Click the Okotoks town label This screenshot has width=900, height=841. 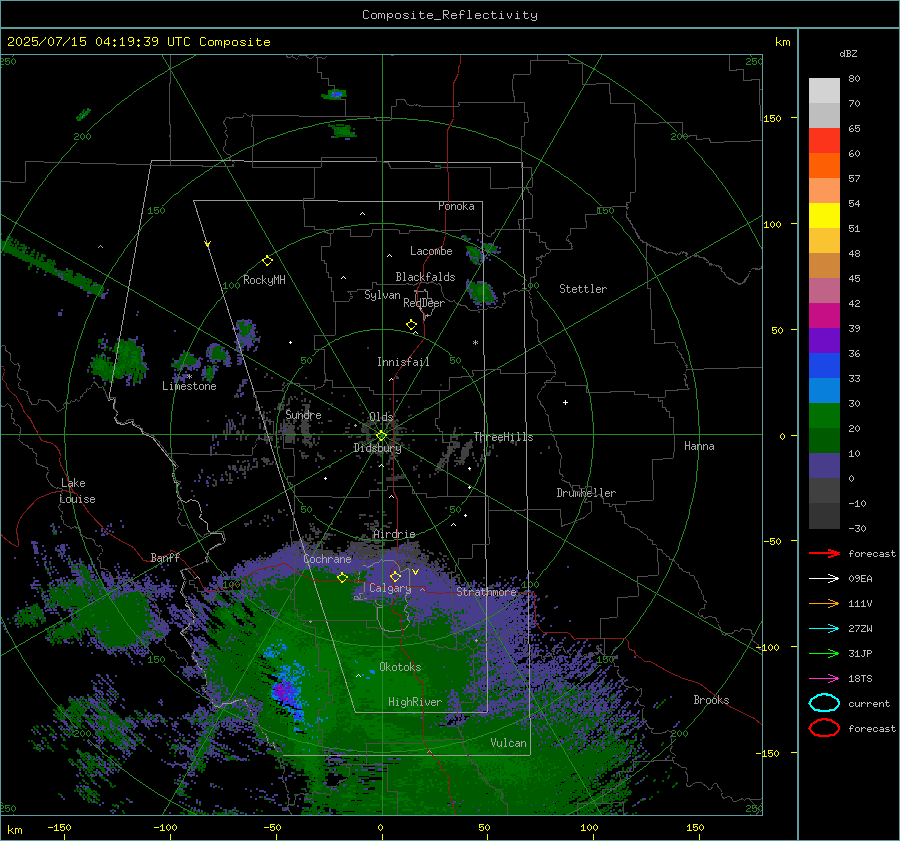[x=400, y=667]
